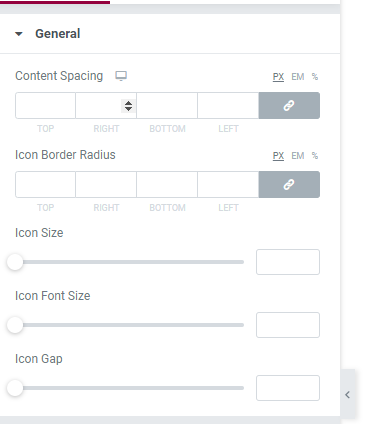Click the Icon Font Size slider track
The image size is (365, 424).
(x=129, y=325)
